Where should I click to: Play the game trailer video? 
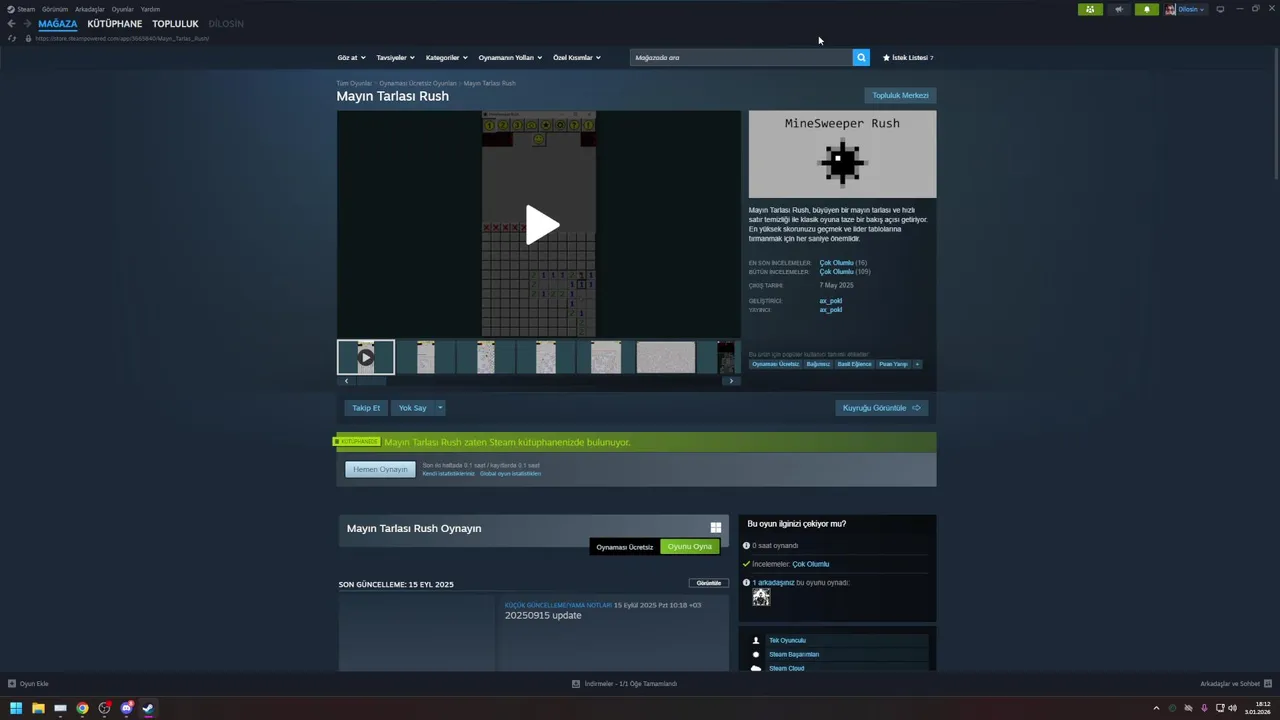tap(541, 224)
